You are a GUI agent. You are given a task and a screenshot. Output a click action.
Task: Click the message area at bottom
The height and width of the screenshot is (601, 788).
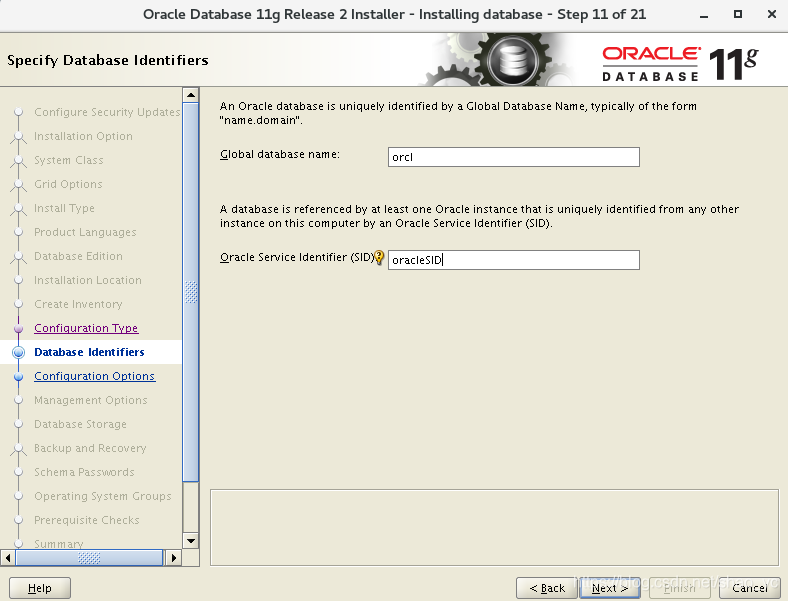pyautogui.click(x=495, y=528)
